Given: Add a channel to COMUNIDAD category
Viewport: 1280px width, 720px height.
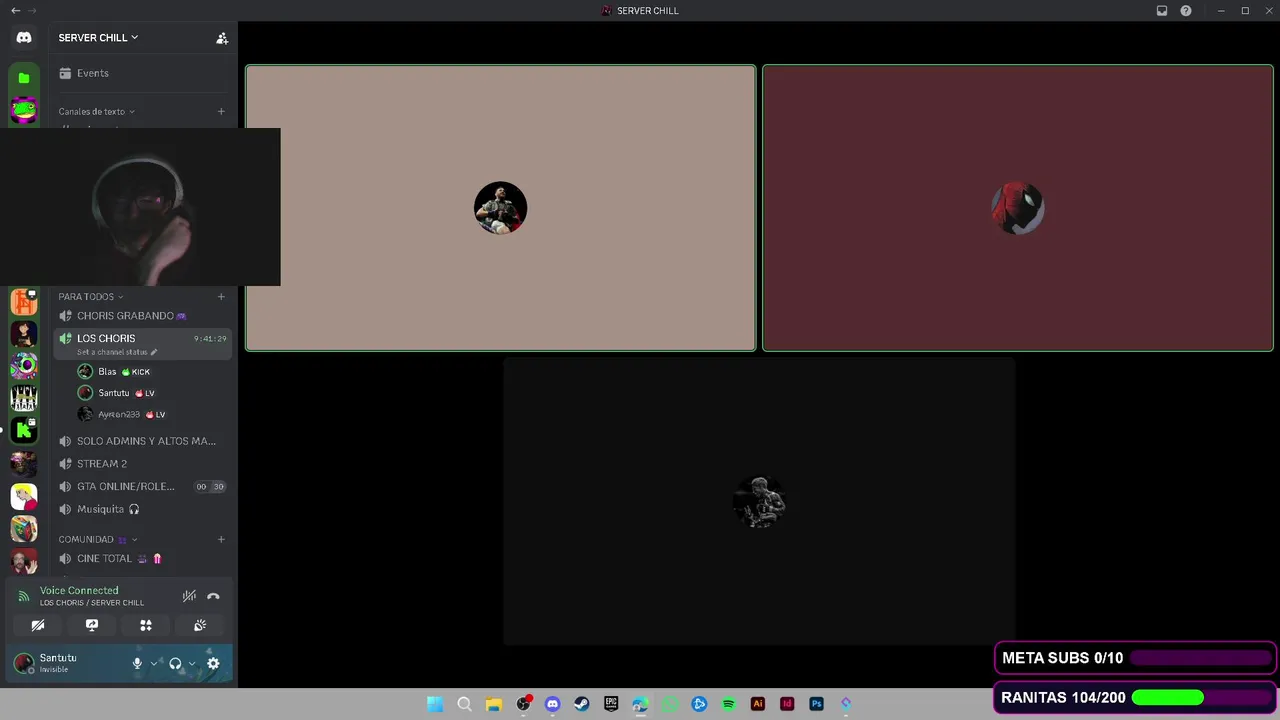Looking at the screenshot, I should click(221, 540).
